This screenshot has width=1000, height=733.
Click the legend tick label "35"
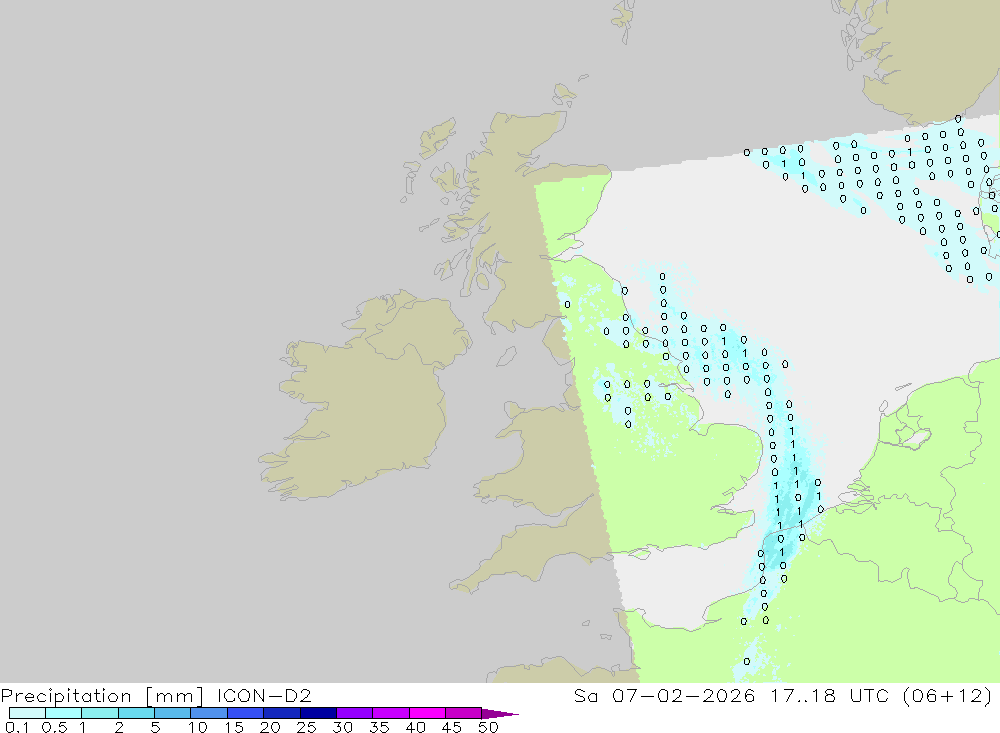pyautogui.click(x=379, y=727)
